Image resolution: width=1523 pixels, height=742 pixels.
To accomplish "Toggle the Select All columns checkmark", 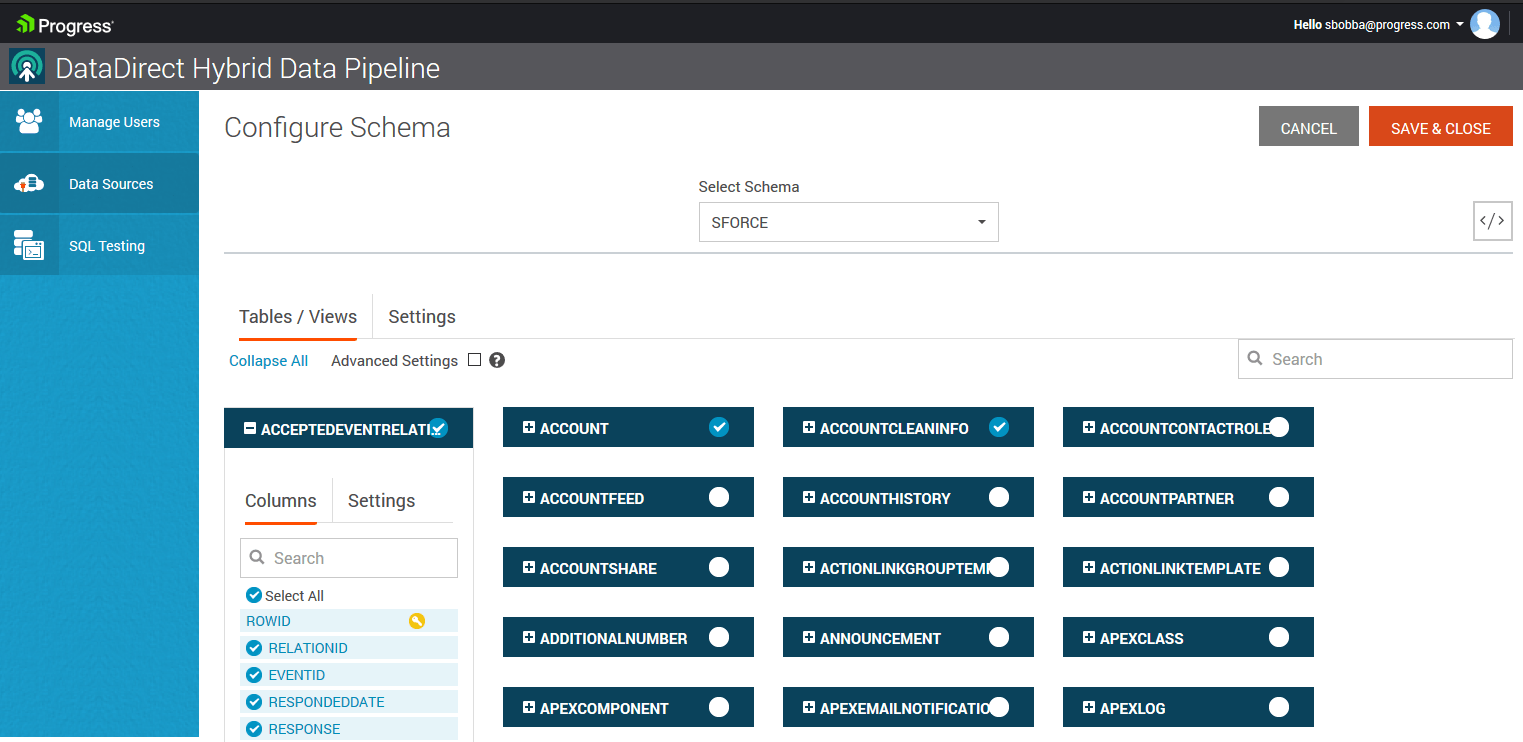I will point(254,595).
